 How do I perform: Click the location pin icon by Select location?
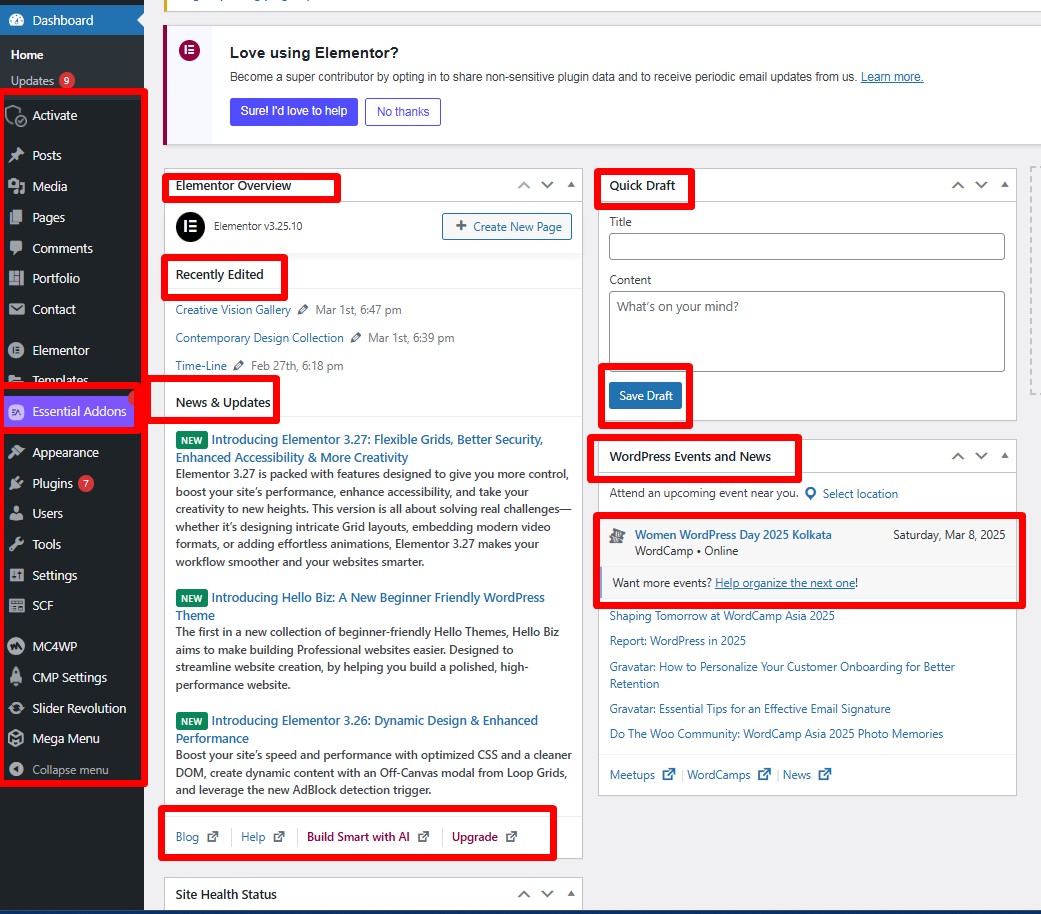click(x=811, y=494)
